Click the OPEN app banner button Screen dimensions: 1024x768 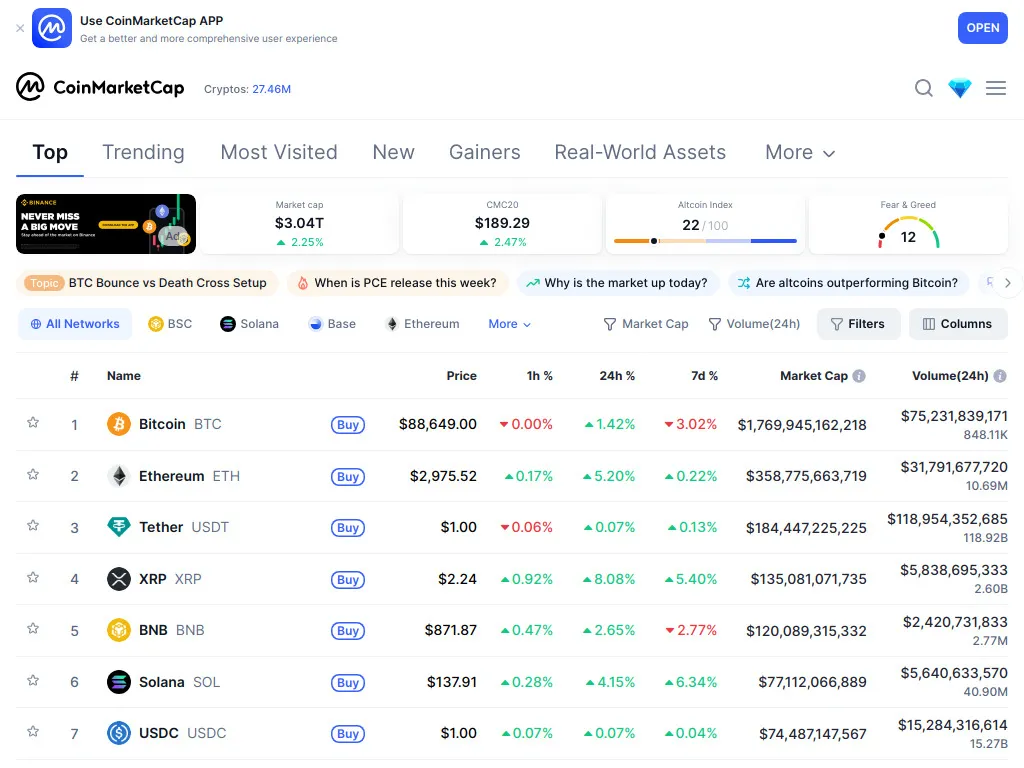(982, 28)
